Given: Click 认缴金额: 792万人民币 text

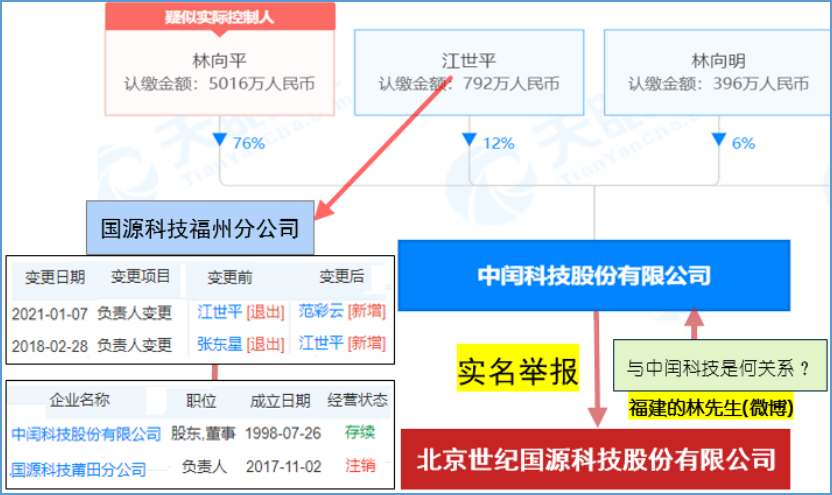Looking at the screenshot, I should click(469, 84).
